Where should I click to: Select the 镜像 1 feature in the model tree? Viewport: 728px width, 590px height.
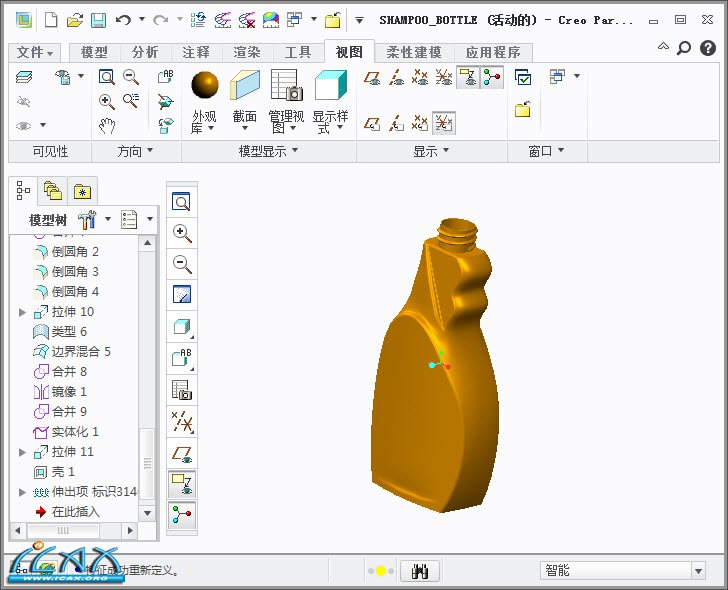click(x=68, y=392)
